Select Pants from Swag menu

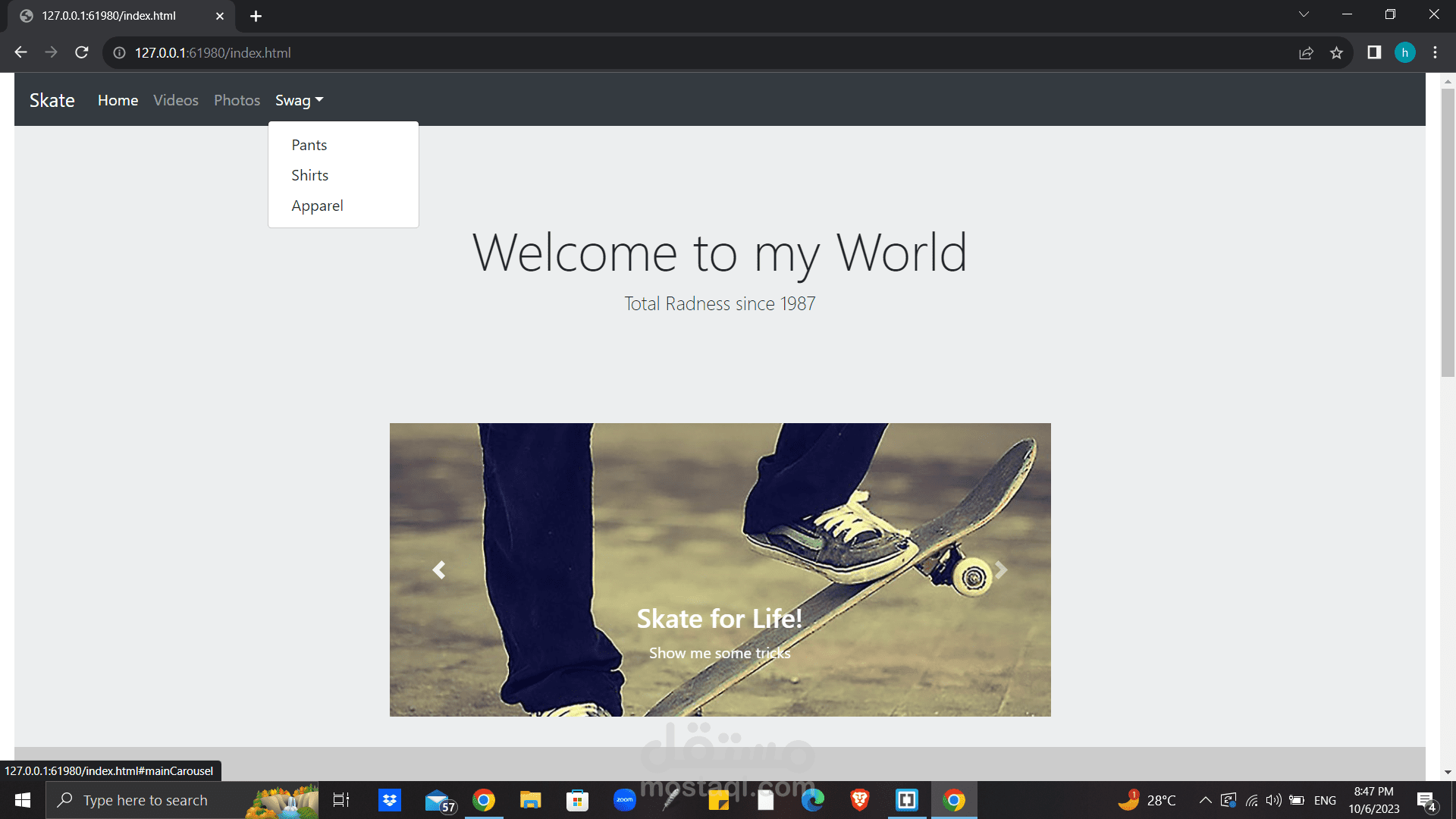tap(309, 145)
